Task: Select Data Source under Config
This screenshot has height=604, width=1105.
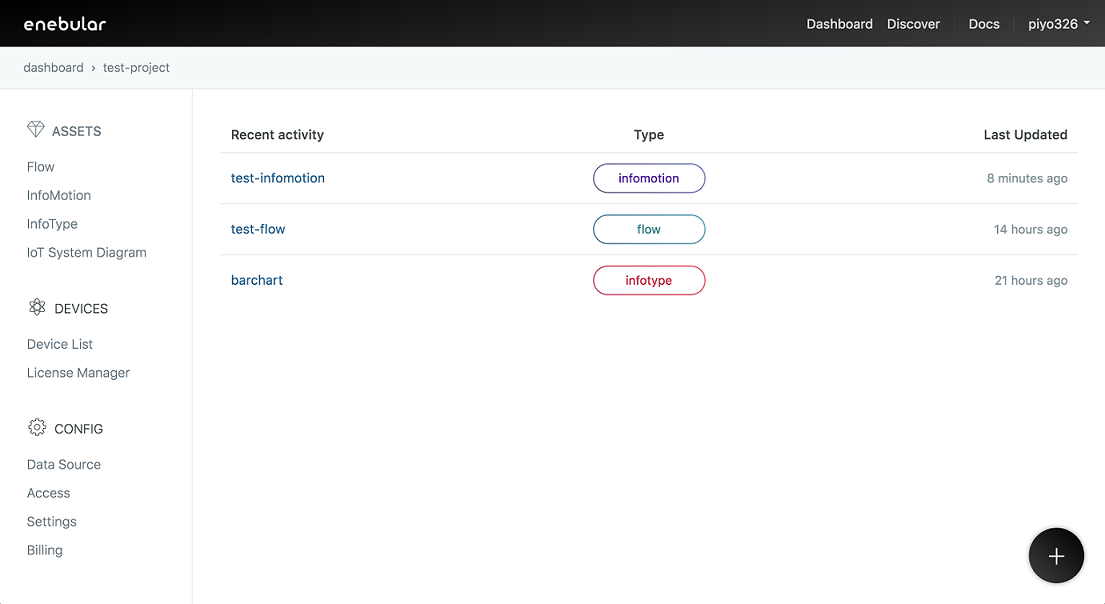Action: pos(64,464)
